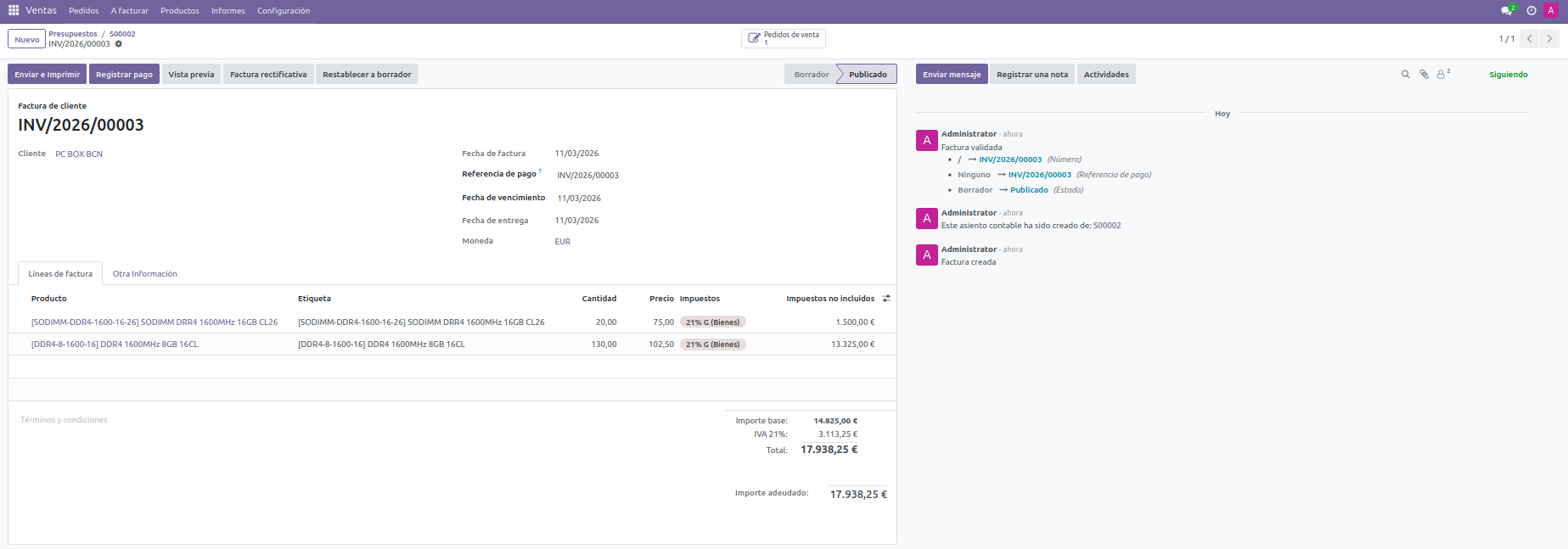
Task: Go to the next record arrow
Action: (1549, 39)
